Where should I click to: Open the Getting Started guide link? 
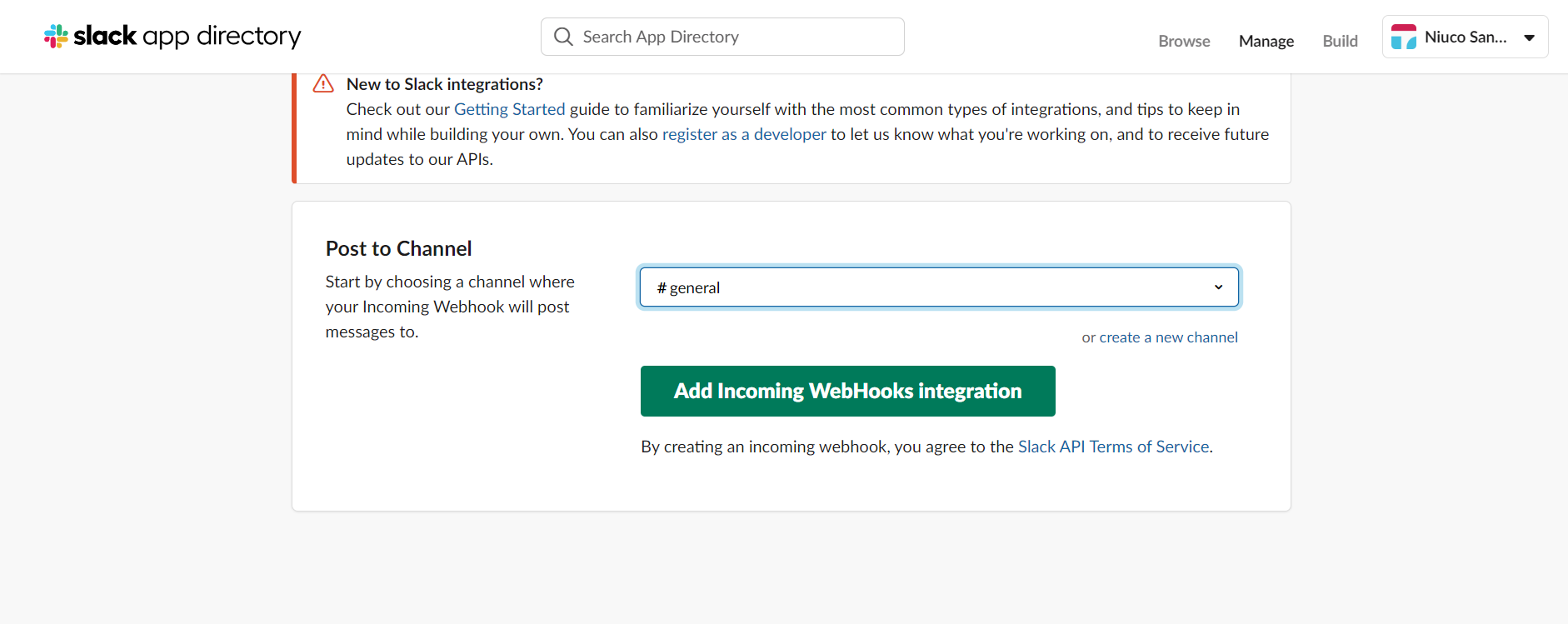click(x=509, y=109)
